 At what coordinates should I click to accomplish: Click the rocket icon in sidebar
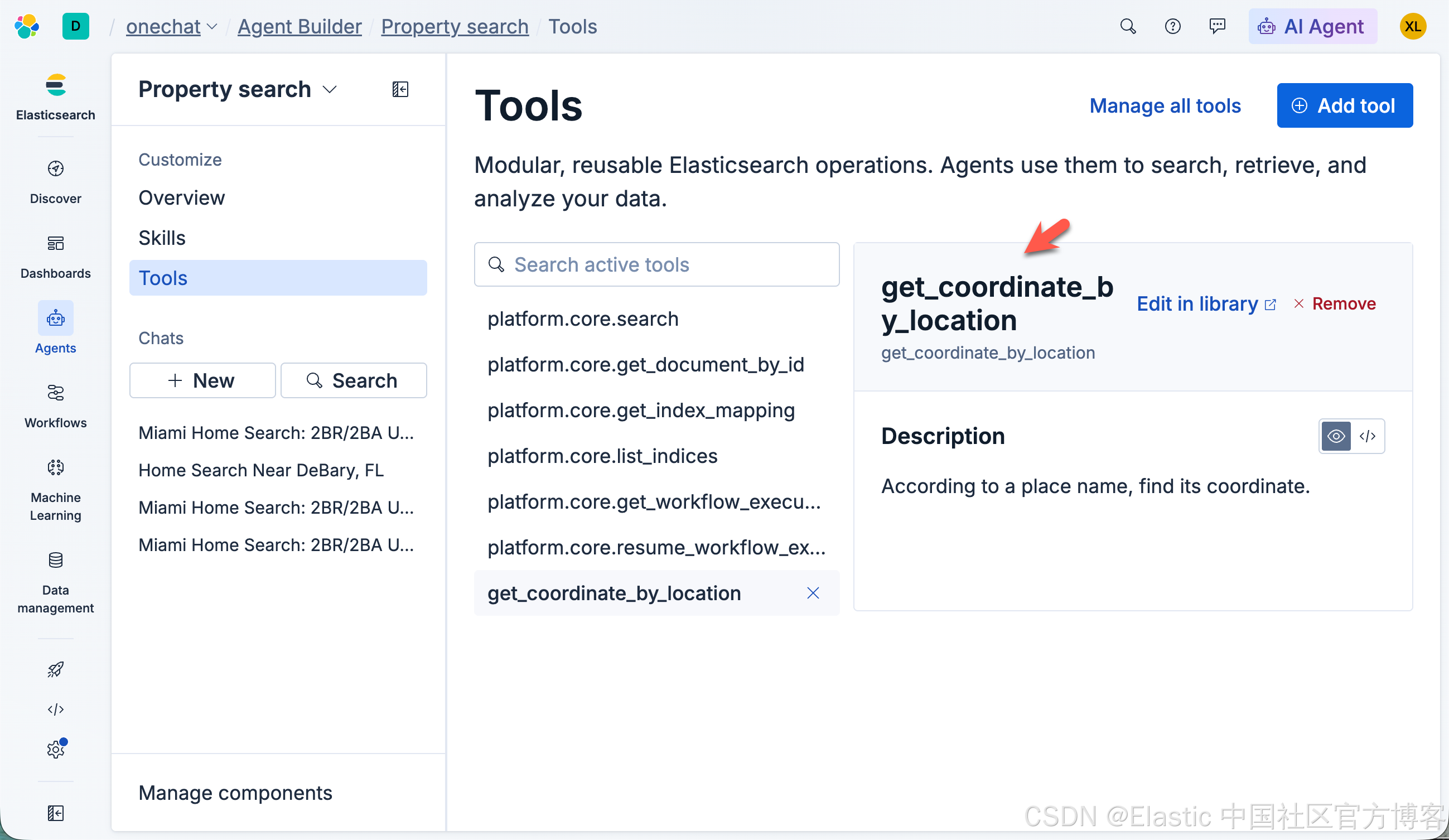coord(56,669)
